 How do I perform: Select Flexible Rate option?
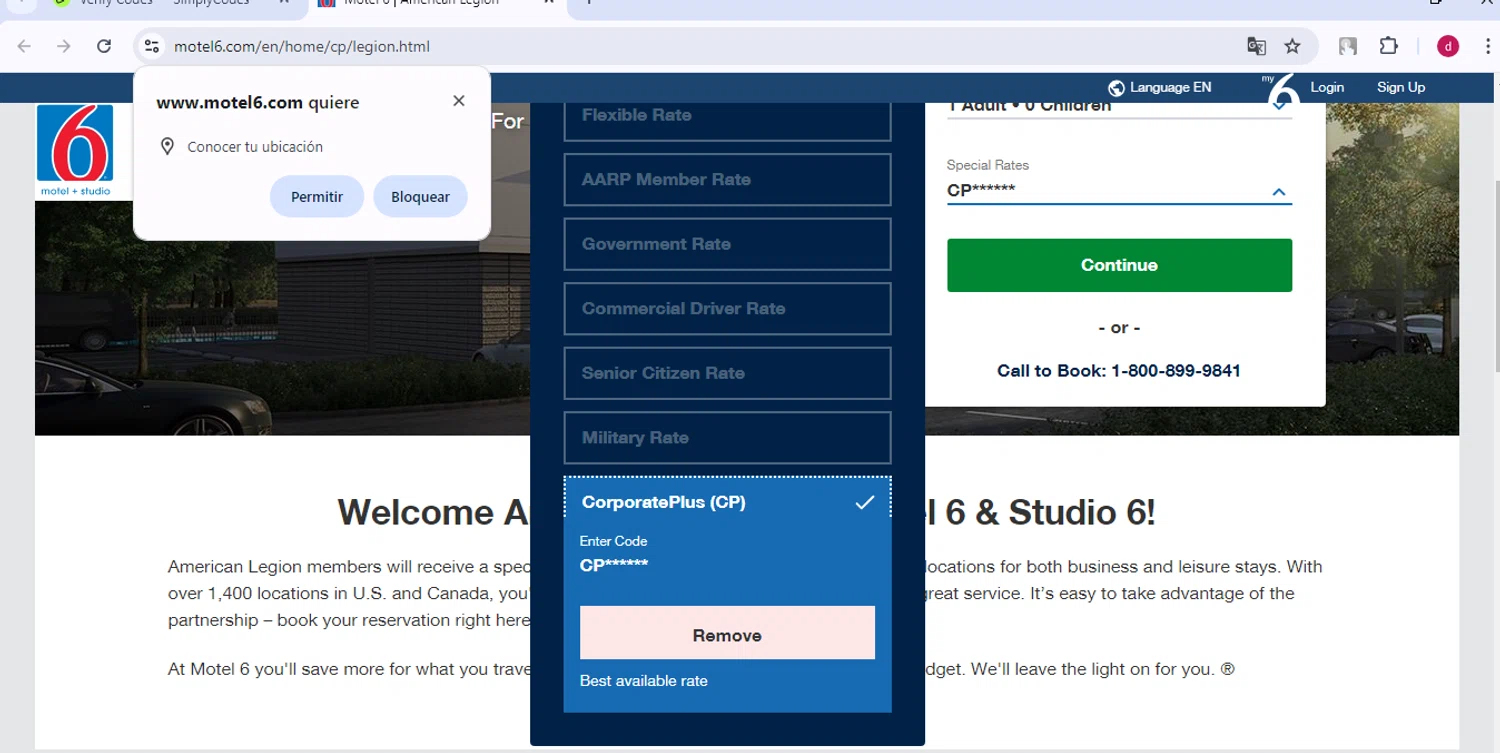click(727, 118)
